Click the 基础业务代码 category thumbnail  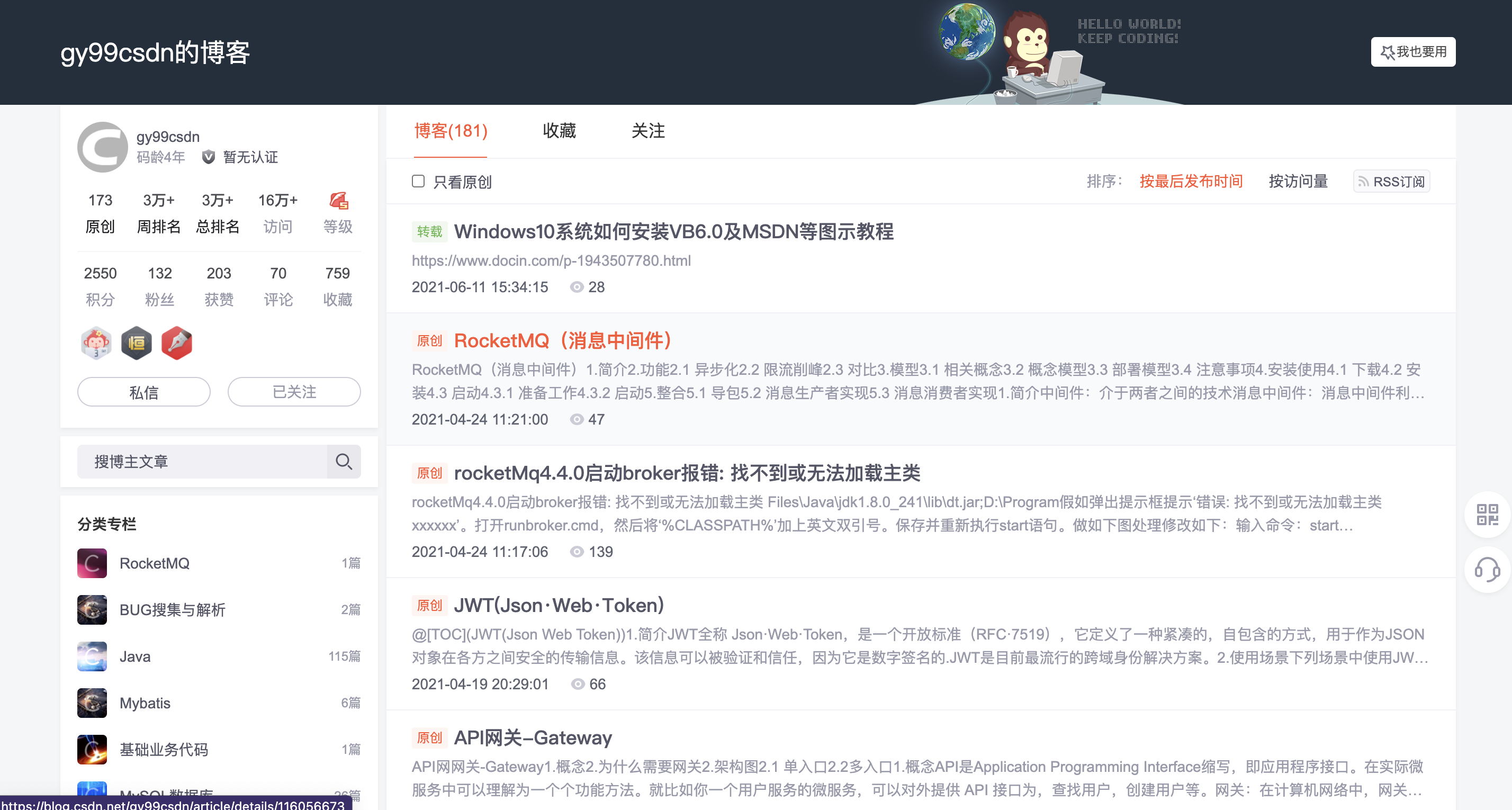pos(92,750)
